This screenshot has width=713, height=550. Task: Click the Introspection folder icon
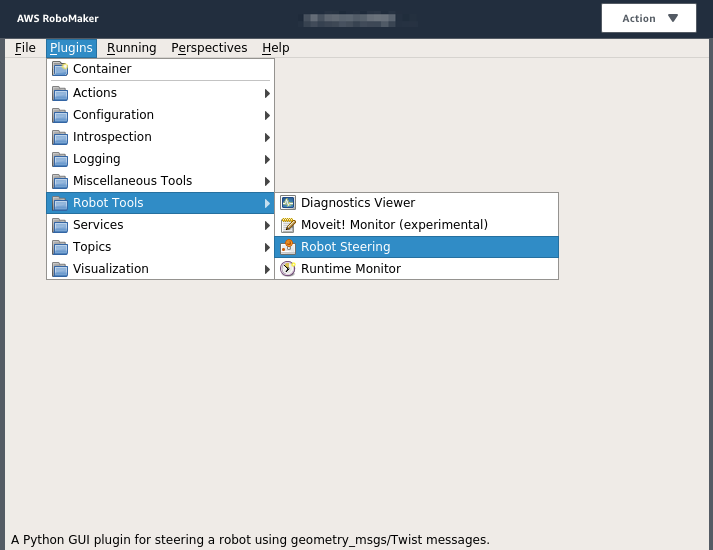(60, 137)
